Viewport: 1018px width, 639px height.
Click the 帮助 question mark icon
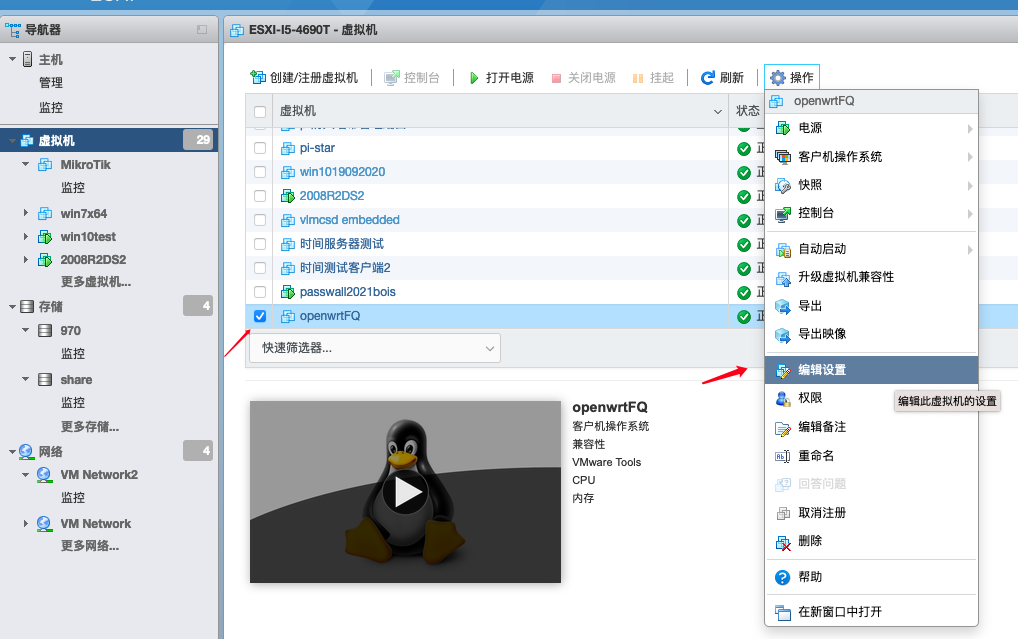tap(783, 577)
